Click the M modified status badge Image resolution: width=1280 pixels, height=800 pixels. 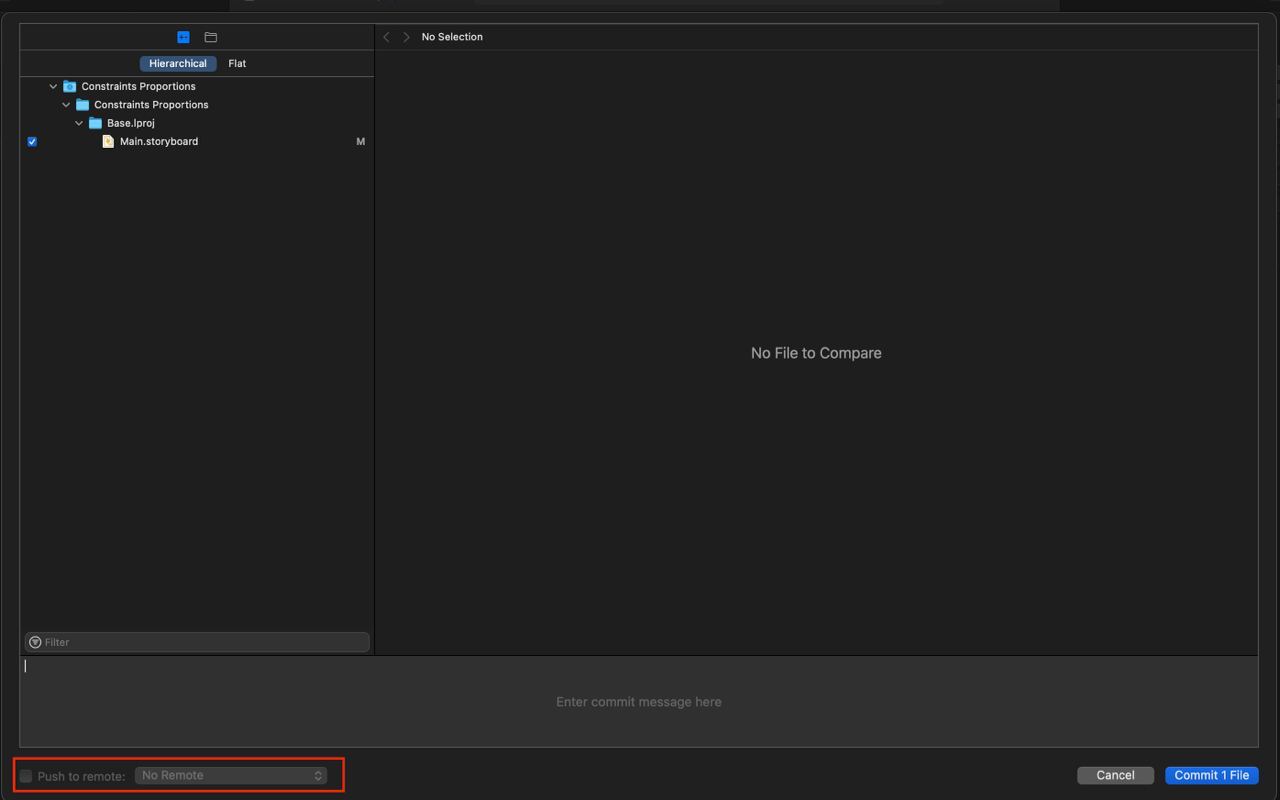(360, 142)
